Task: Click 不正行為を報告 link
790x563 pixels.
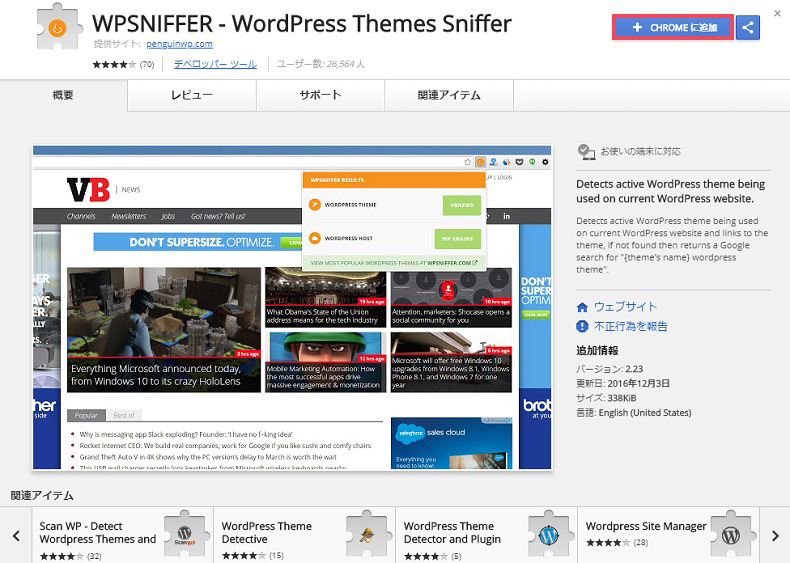Action: pos(631,326)
